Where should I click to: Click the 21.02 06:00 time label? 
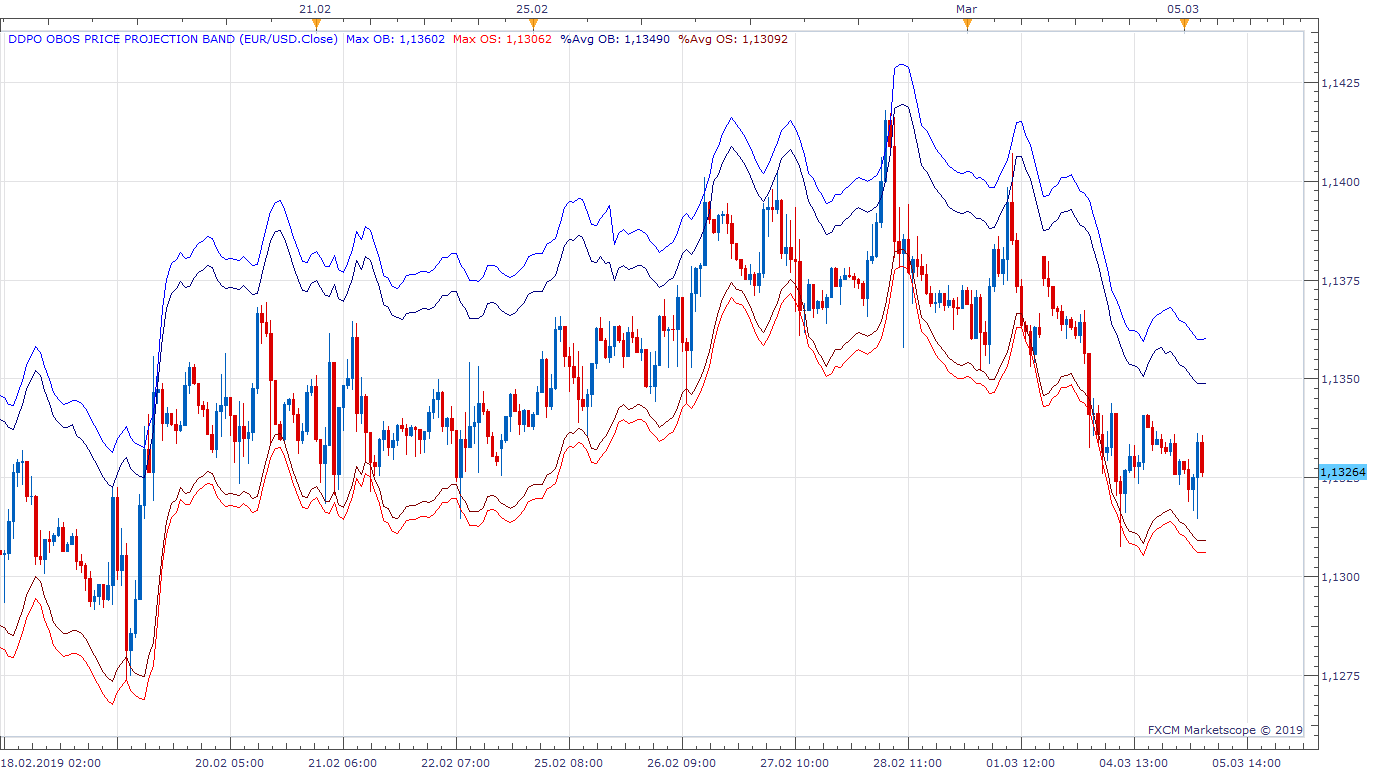tap(342, 762)
